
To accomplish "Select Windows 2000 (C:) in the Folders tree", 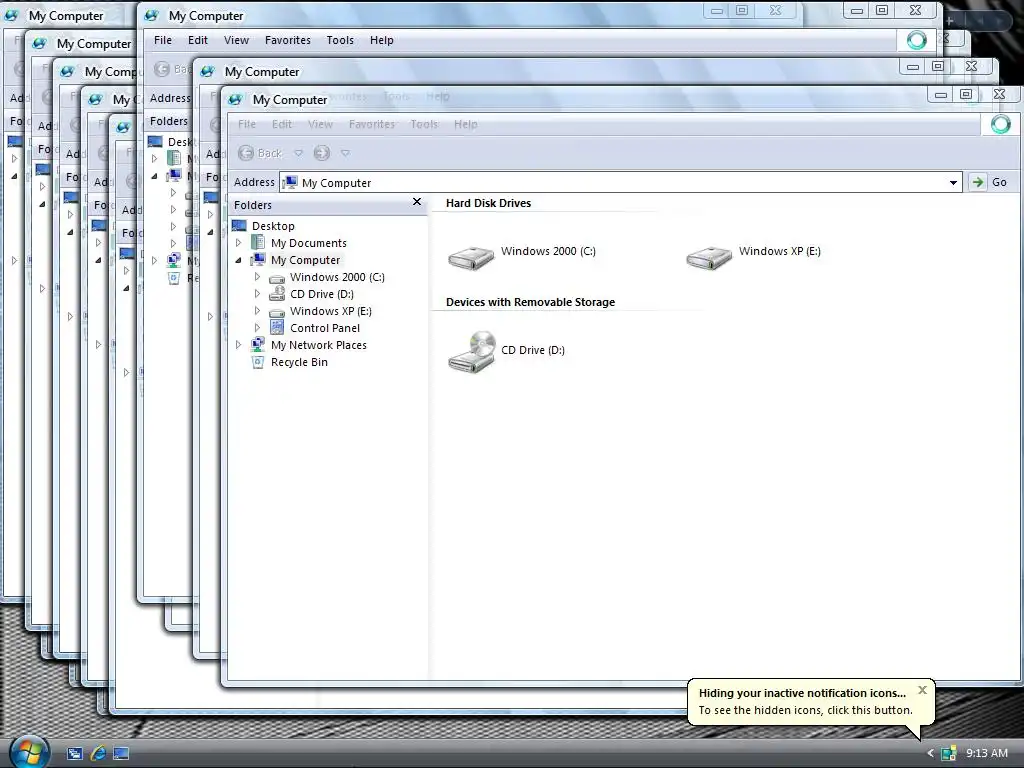I will pyautogui.click(x=337, y=277).
